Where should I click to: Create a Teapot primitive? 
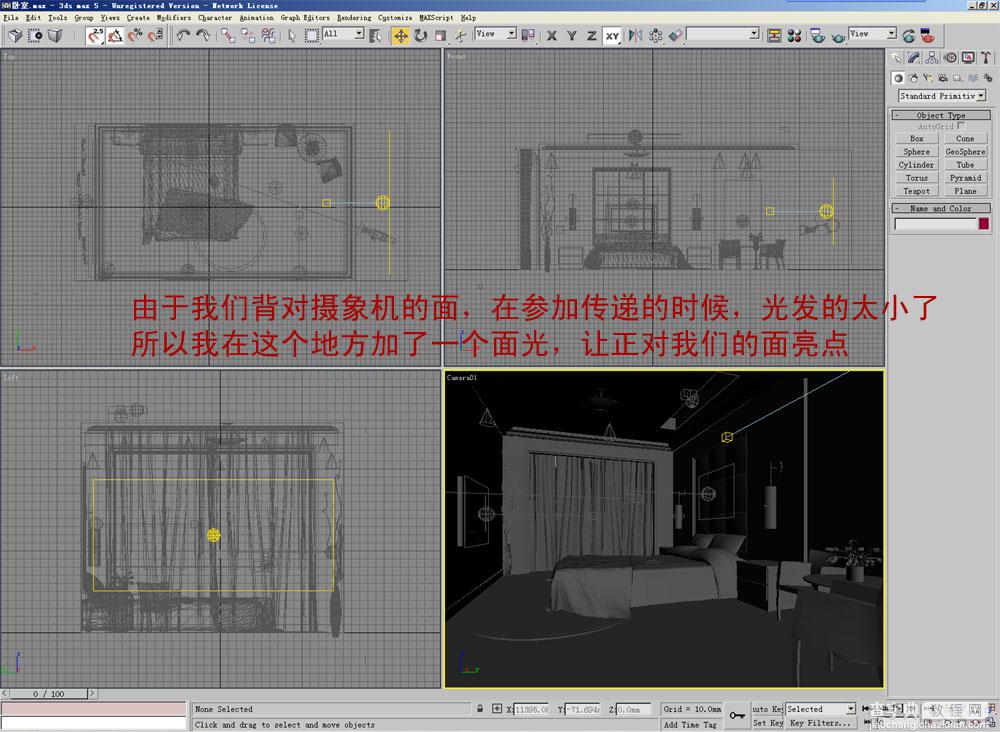point(916,191)
